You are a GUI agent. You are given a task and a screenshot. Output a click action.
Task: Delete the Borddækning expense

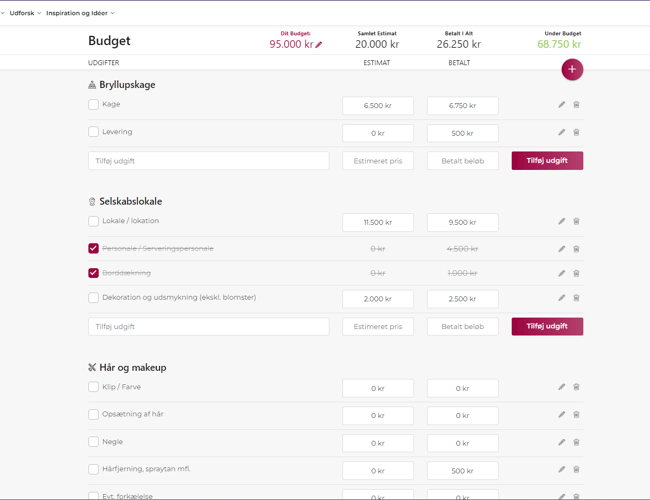[x=576, y=273]
